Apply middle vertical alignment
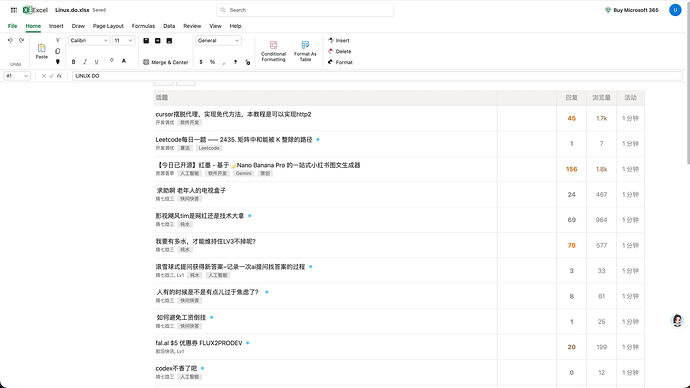This screenshot has width=690, height=388. tap(158, 40)
